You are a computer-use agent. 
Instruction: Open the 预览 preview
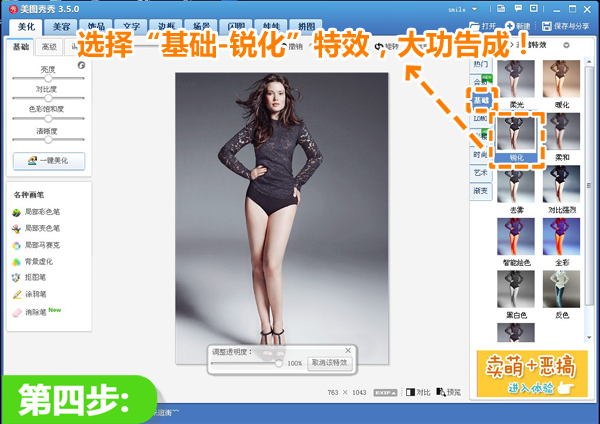448,392
